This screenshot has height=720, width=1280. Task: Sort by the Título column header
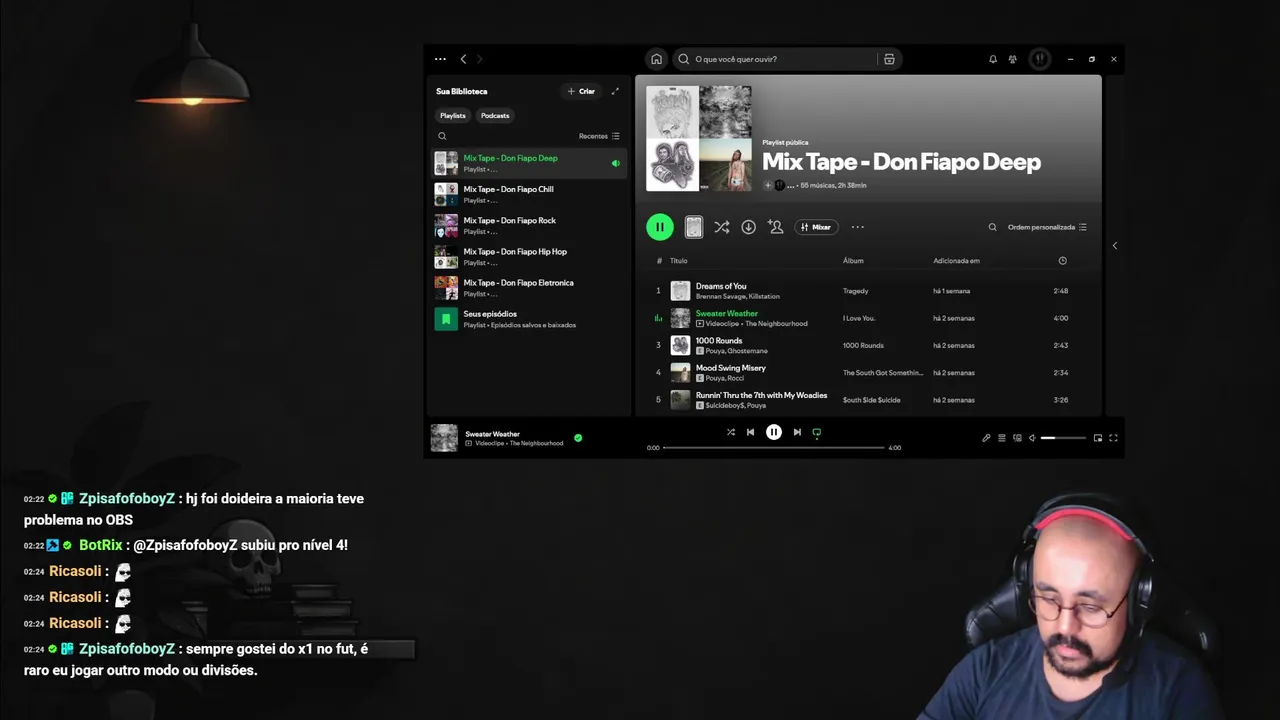(679, 261)
